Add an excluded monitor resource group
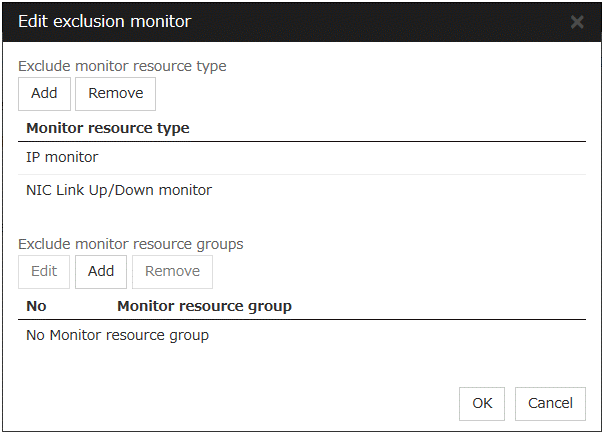604x434 pixels. pos(101,271)
